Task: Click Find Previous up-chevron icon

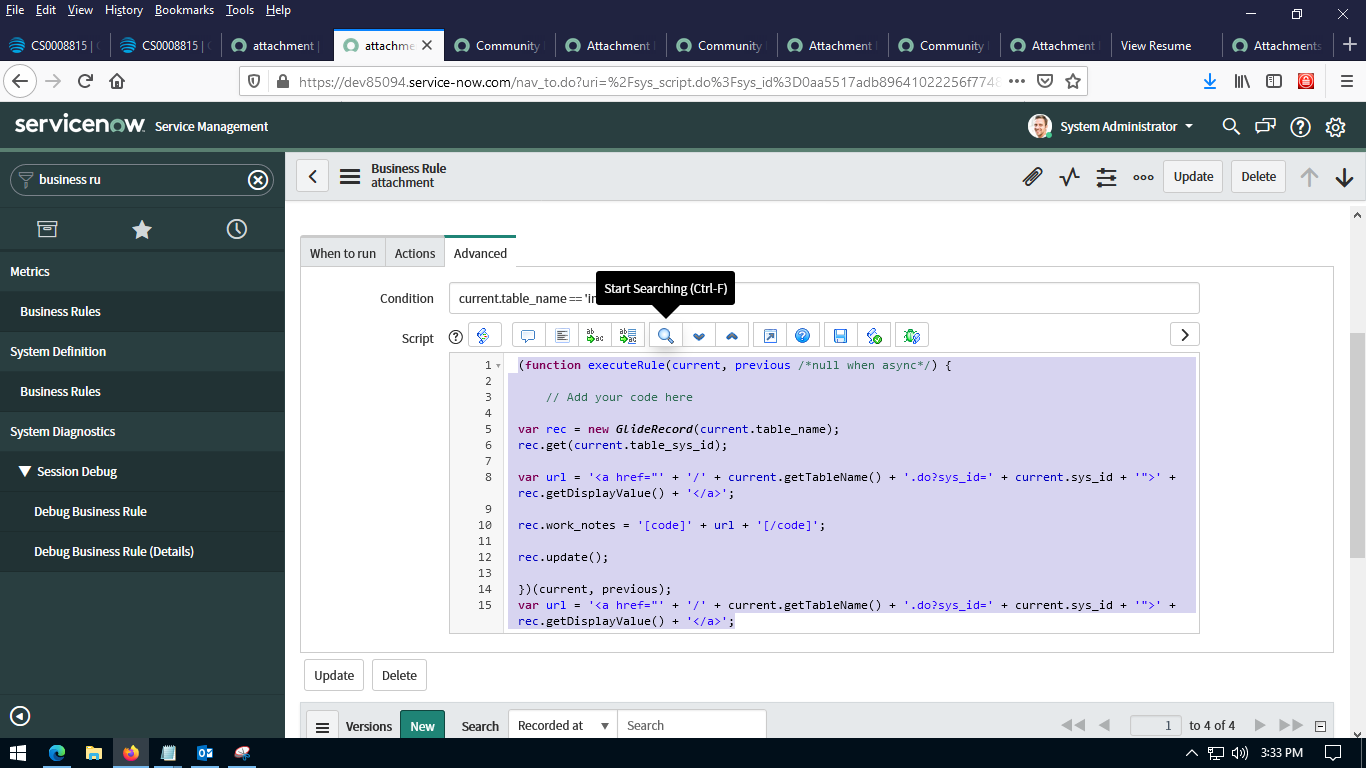Action: pyautogui.click(x=732, y=335)
